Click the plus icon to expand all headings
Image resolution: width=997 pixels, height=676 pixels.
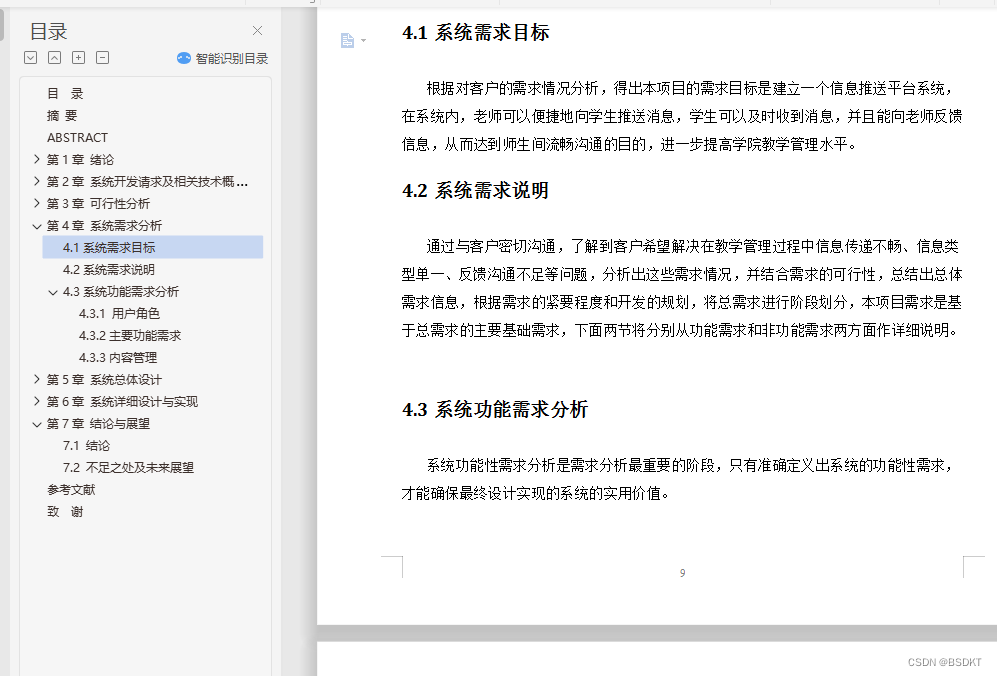(x=78, y=58)
